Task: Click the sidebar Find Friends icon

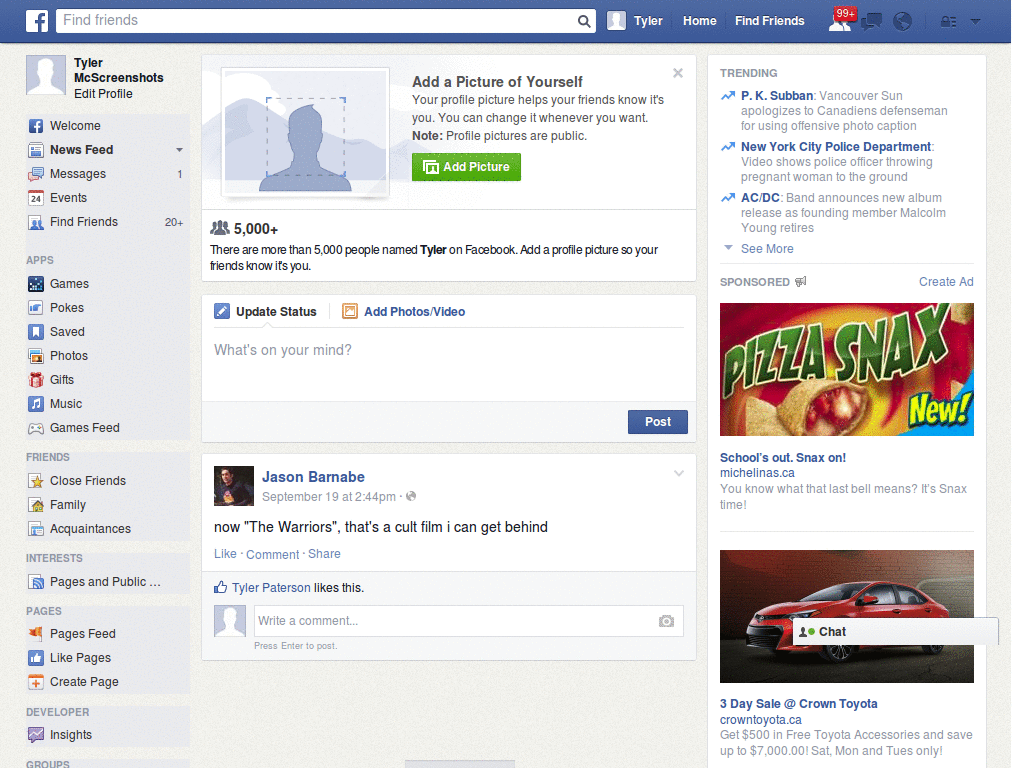Action: tap(36, 223)
